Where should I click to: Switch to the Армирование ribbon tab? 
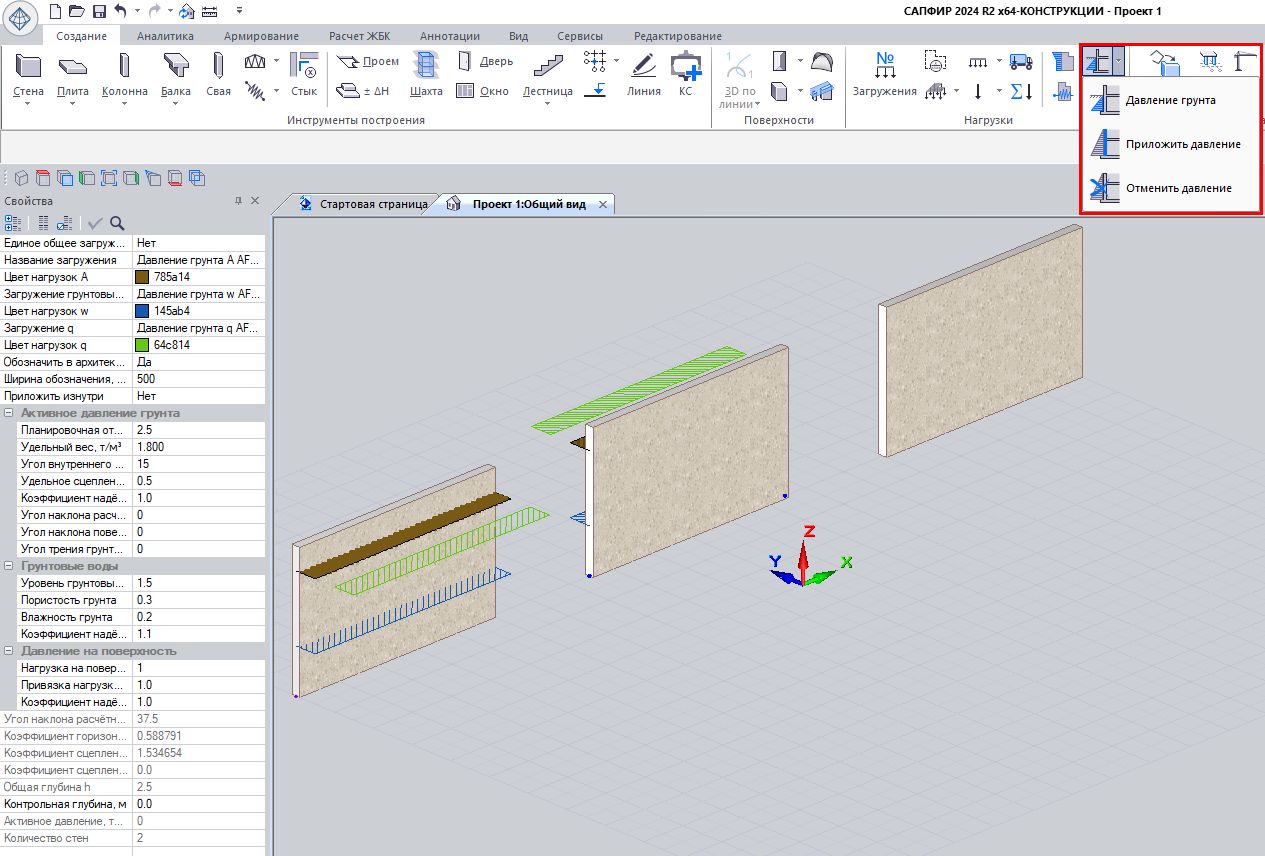pos(261,36)
